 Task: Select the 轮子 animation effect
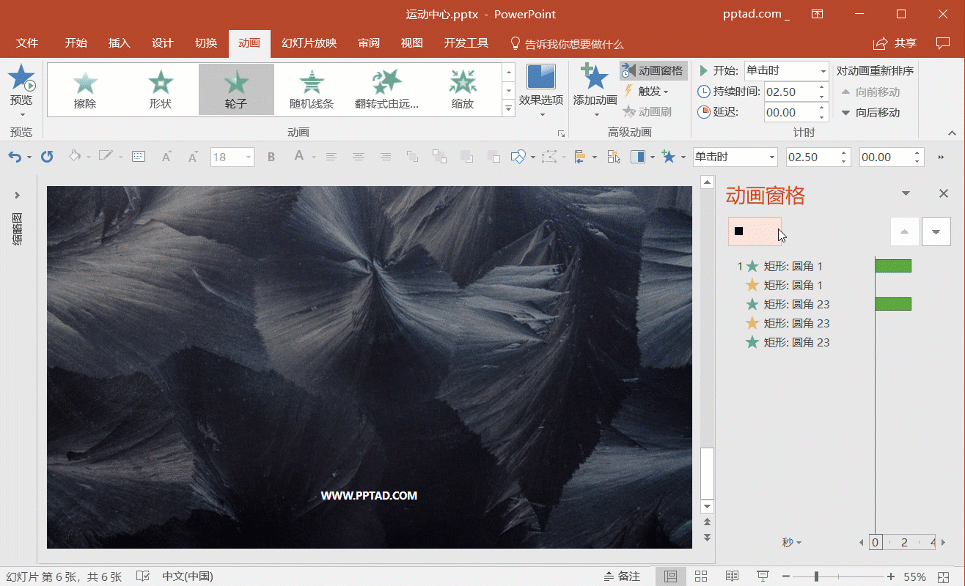[236, 90]
